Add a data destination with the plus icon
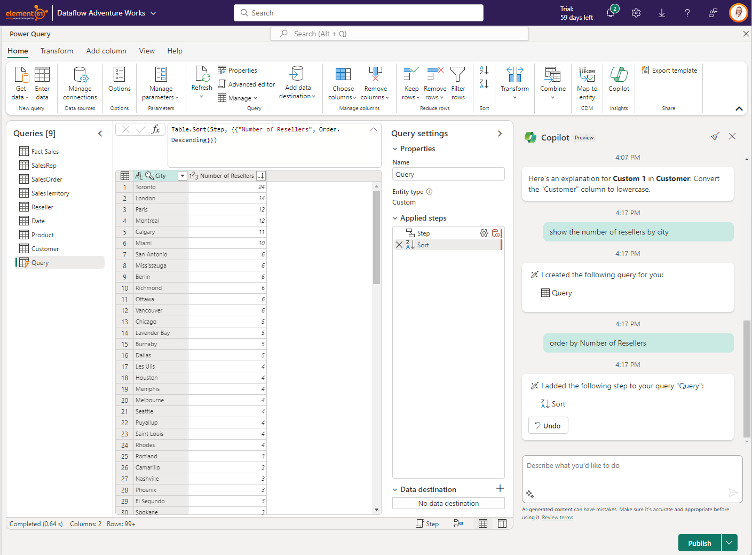Screen dimensions: 755x555 (499, 488)
